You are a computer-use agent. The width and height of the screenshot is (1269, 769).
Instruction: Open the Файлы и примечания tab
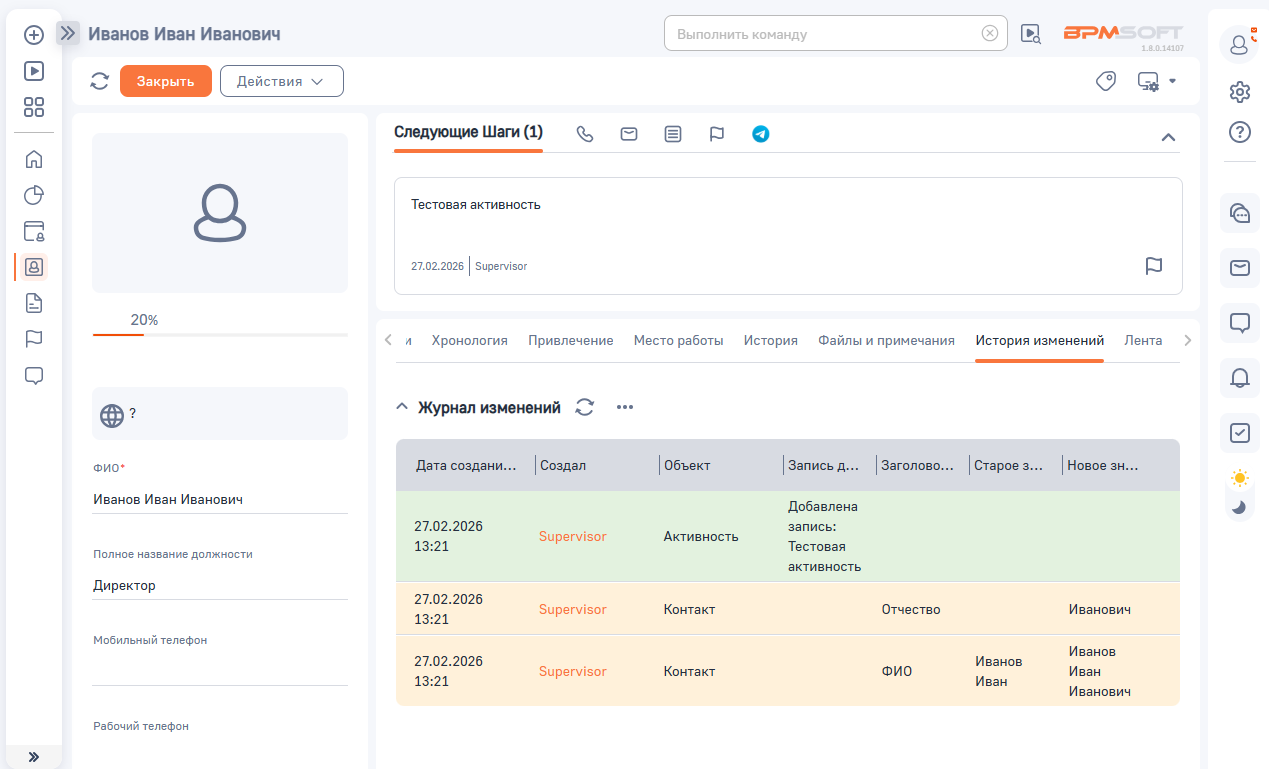pyautogui.click(x=886, y=340)
